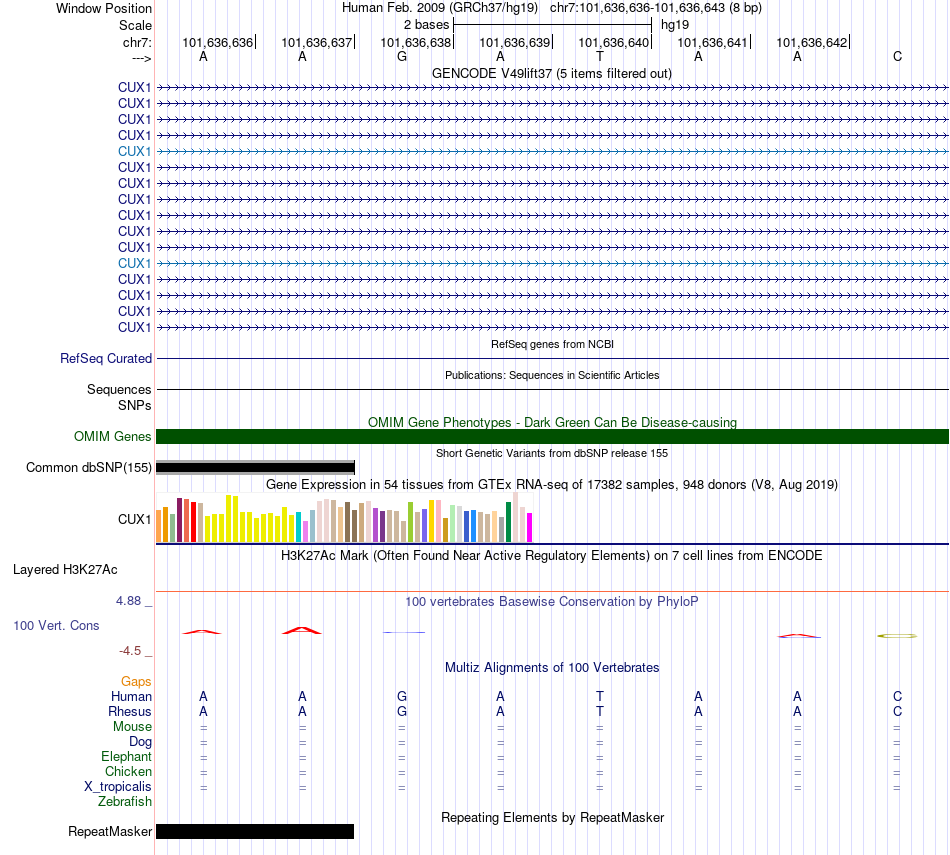
Task: Click the magenta bar in the GTEx chart
Action: (x=530, y=527)
